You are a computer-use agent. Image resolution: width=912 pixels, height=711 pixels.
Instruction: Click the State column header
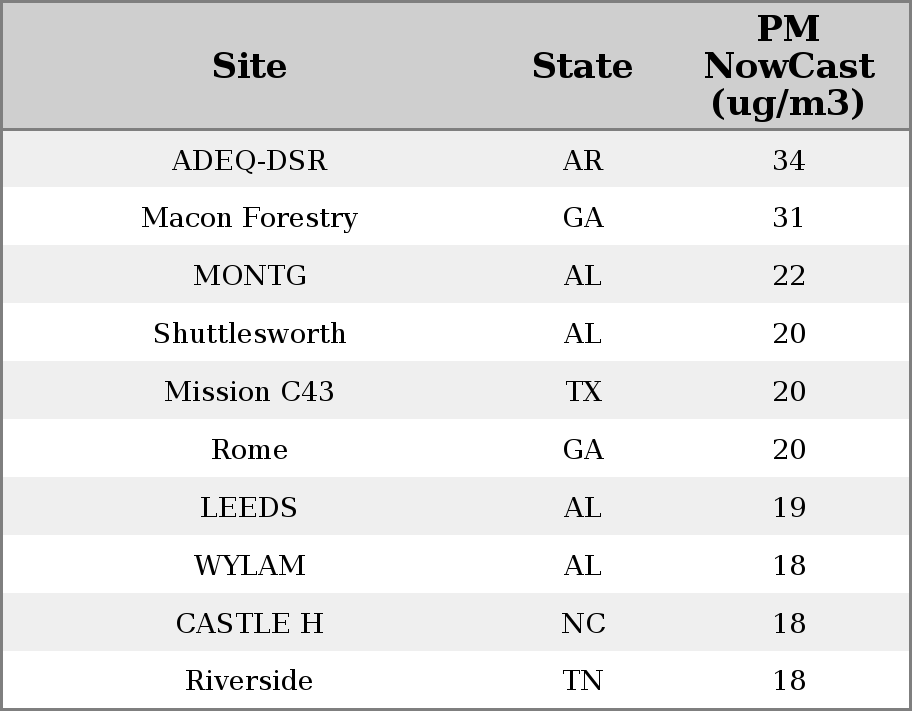pos(582,66)
